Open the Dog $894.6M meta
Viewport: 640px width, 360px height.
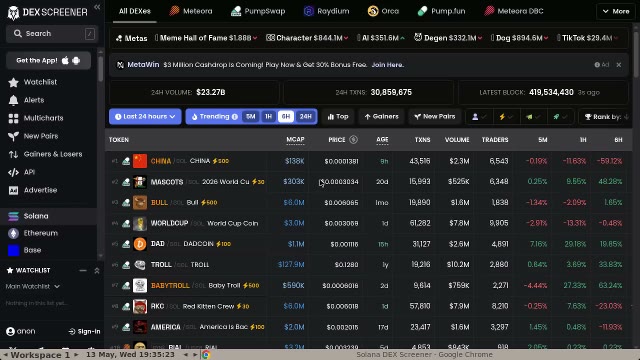520,38
